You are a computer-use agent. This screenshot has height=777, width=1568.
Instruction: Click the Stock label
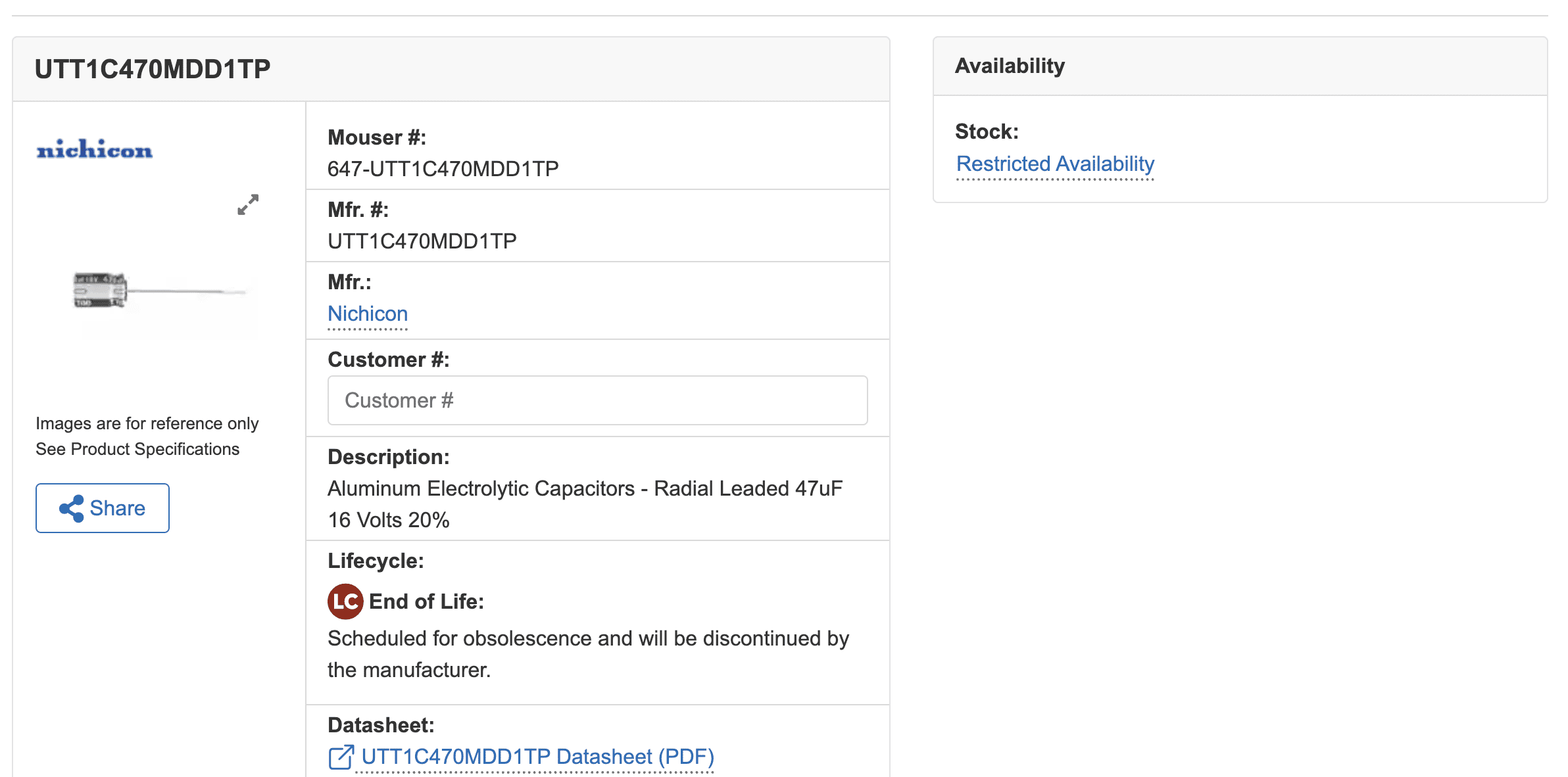pyautogui.click(x=986, y=131)
